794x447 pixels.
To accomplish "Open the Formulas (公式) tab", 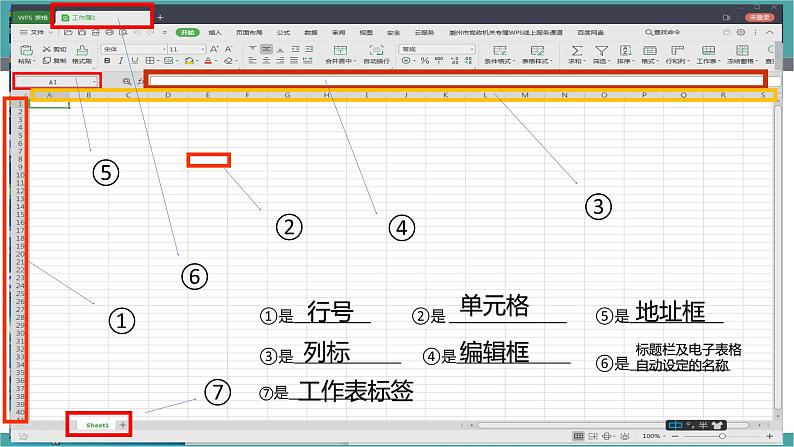I will click(x=283, y=32).
